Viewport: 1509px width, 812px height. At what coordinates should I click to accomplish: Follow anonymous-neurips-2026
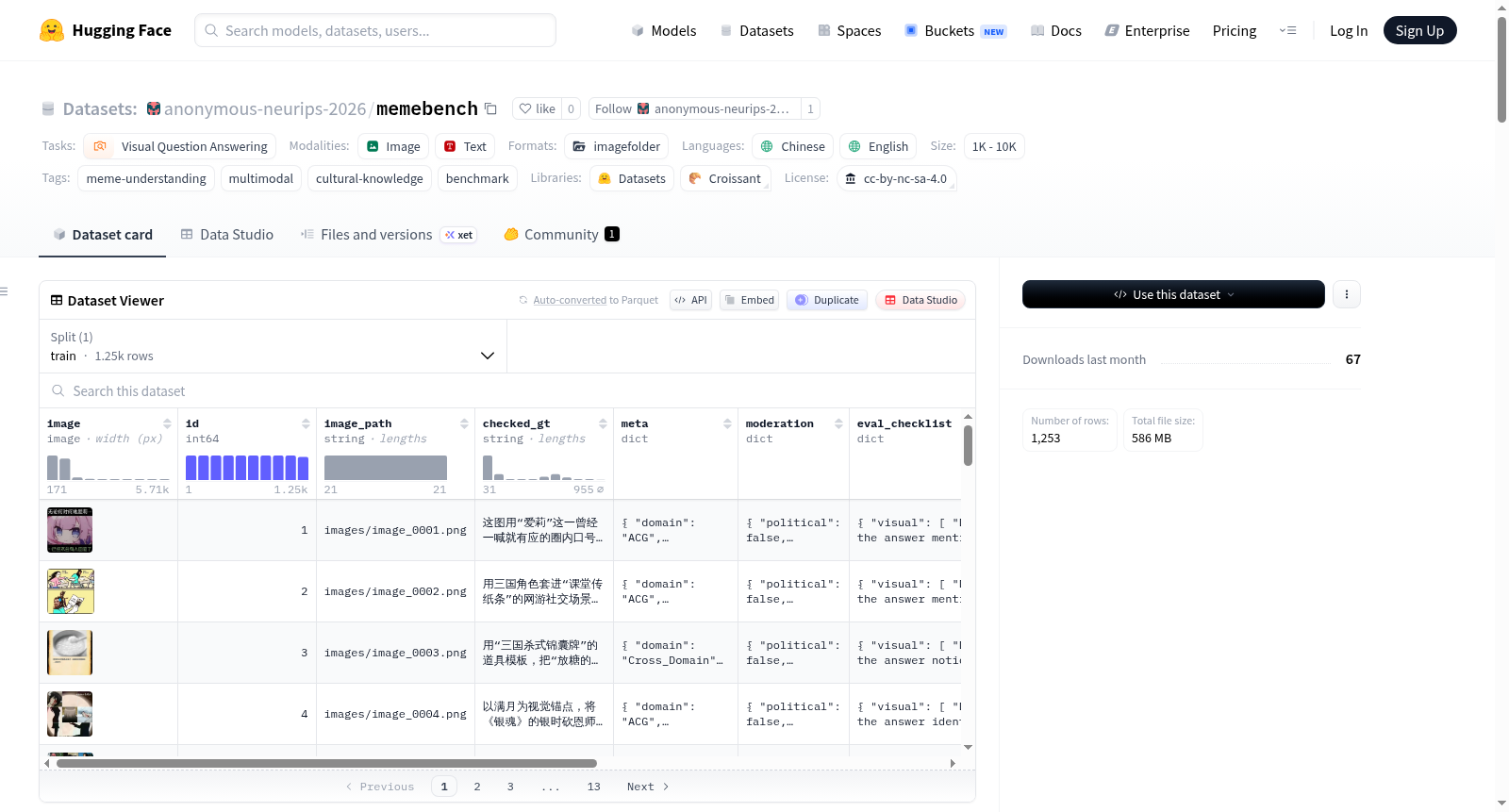695,108
